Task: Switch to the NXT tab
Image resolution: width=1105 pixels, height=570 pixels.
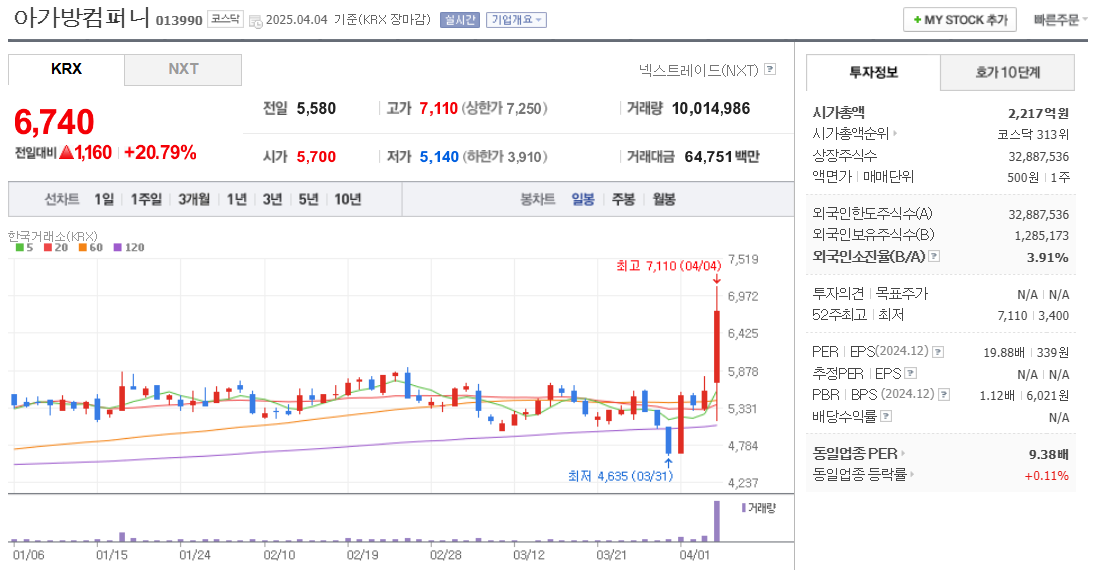Action: tap(183, 69)
